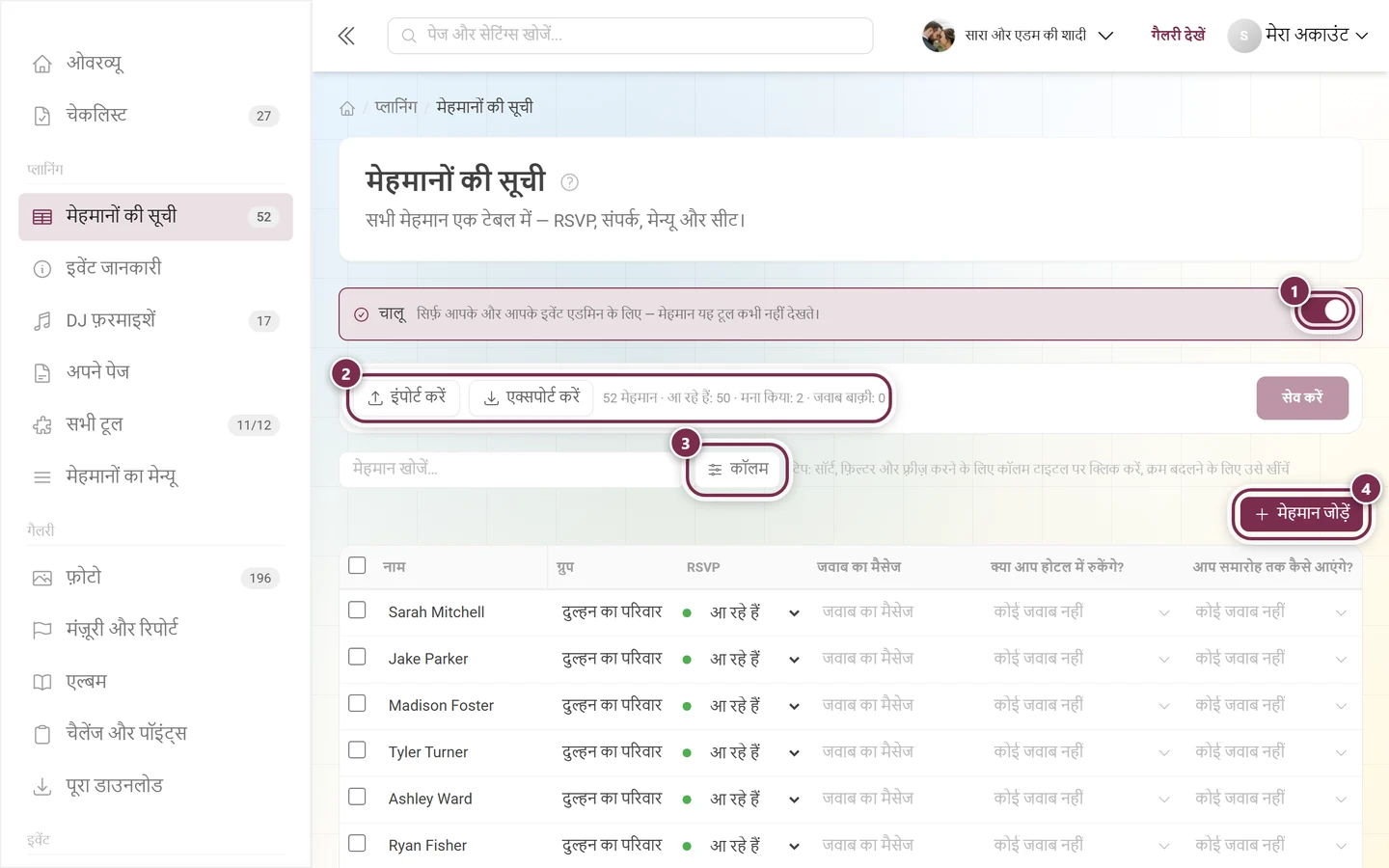Check the select-all checkbox in table header
1389x868 pixels.
click(357, 565)
